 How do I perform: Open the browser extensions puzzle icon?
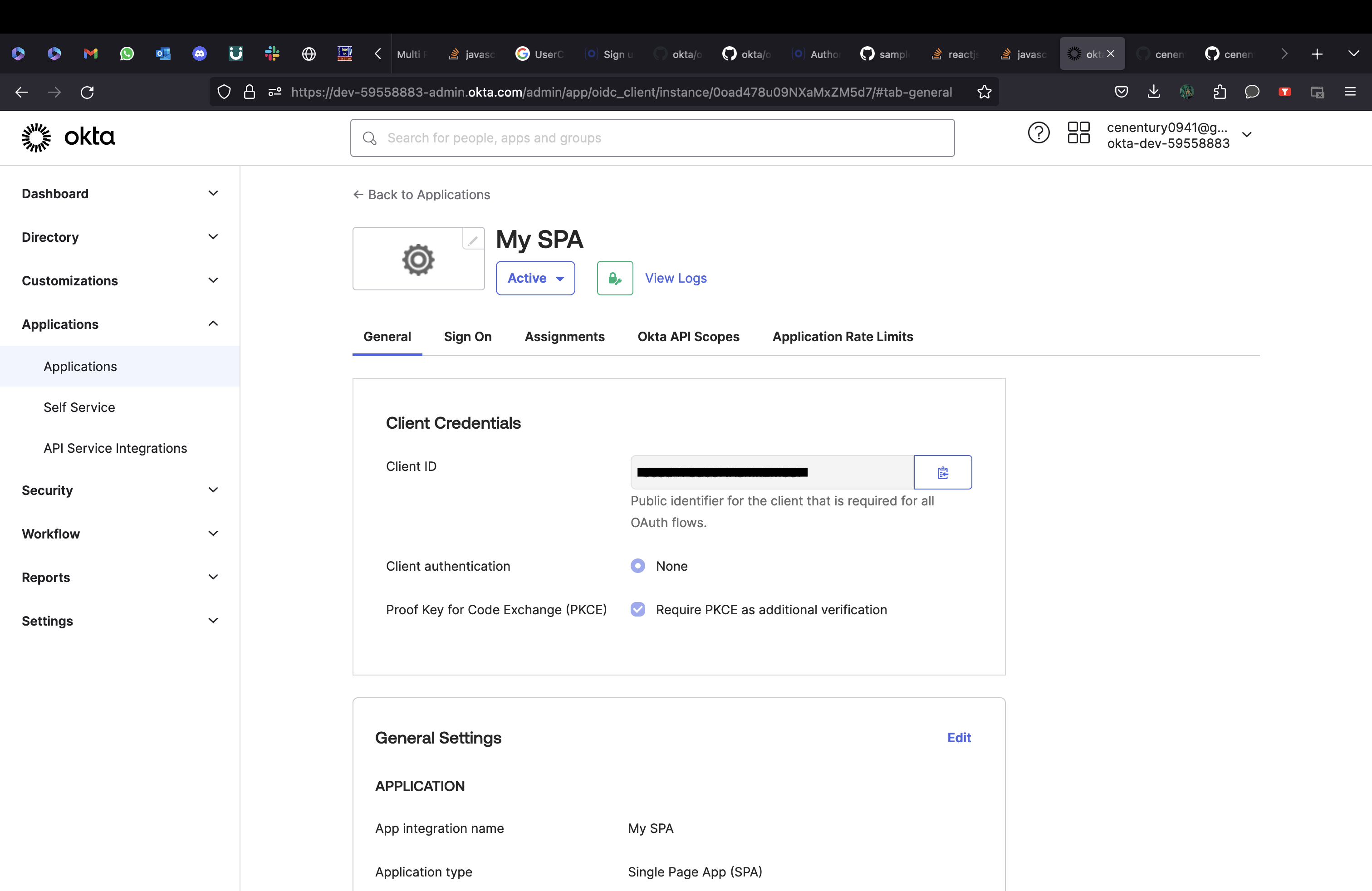pyautogui.click(x=1219, y=92)
